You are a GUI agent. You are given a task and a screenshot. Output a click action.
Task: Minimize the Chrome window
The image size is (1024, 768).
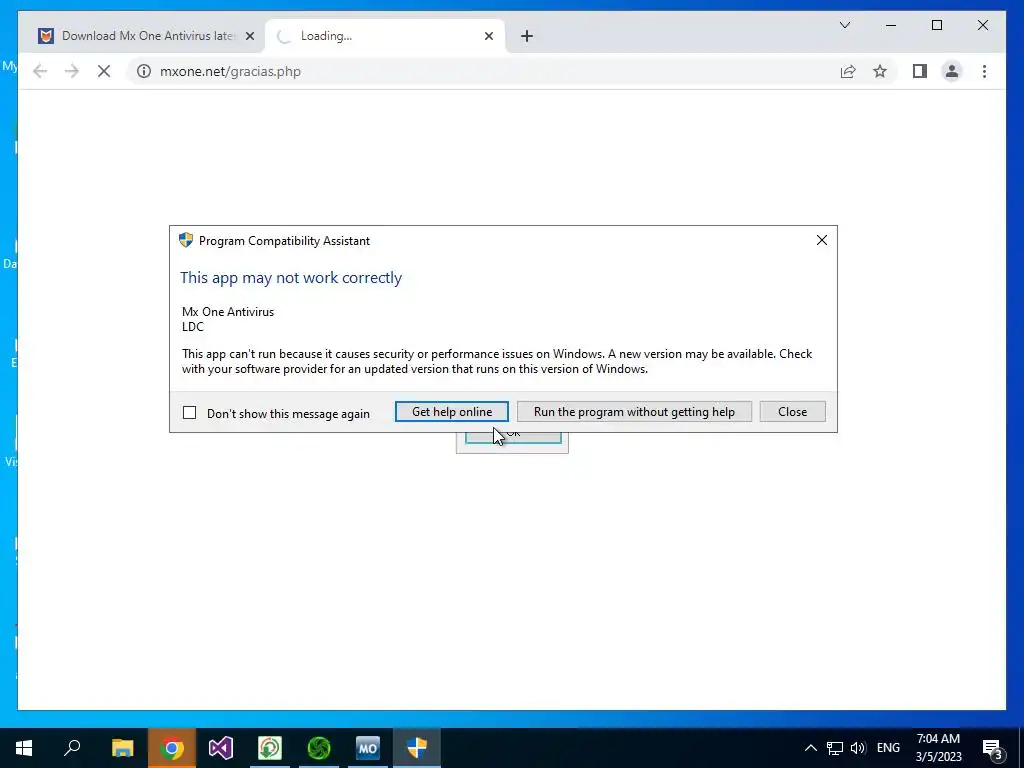(891, 25)
